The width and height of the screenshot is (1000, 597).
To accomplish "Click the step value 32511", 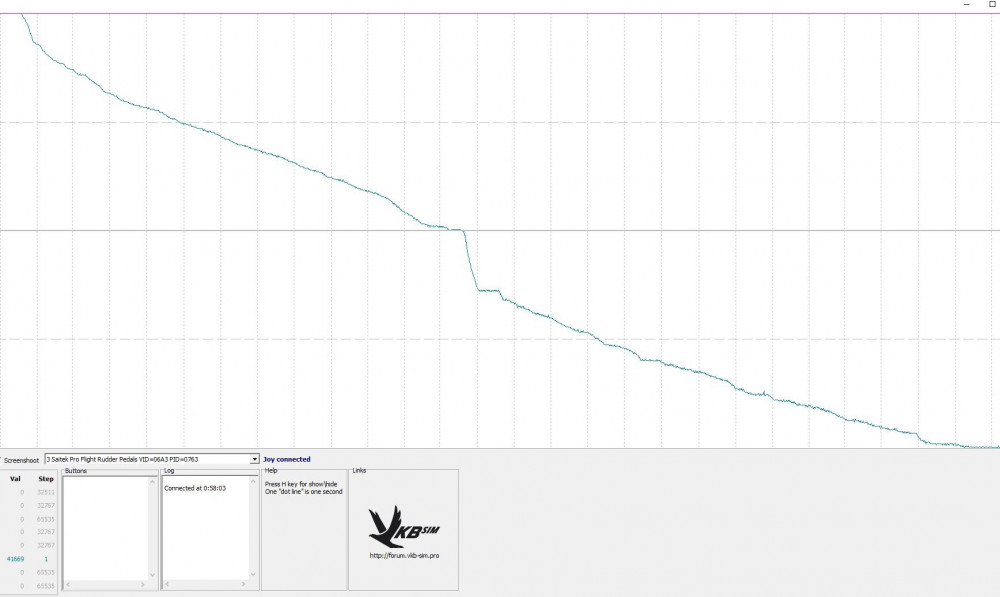I will (46, 492).
